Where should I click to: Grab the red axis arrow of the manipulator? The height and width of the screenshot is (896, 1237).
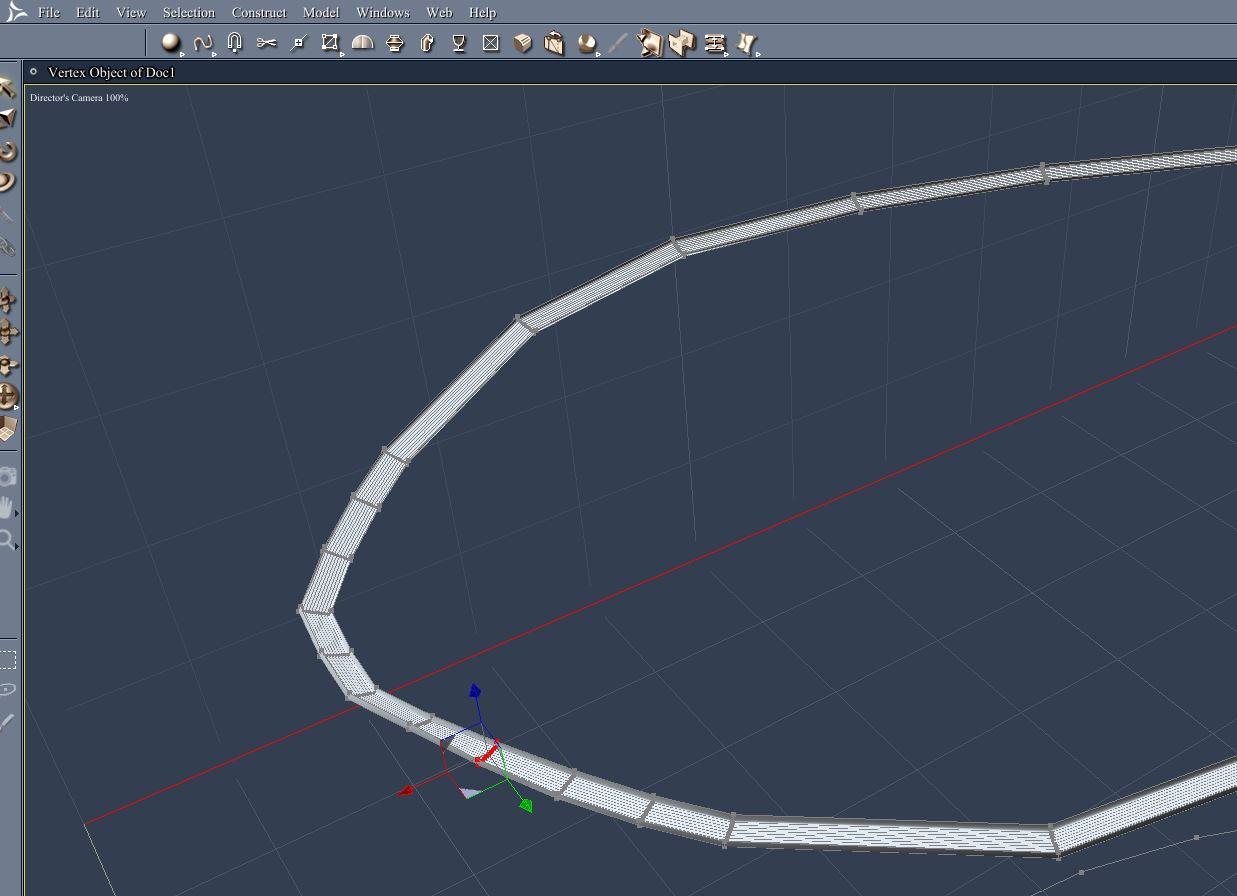pos(405,791)
